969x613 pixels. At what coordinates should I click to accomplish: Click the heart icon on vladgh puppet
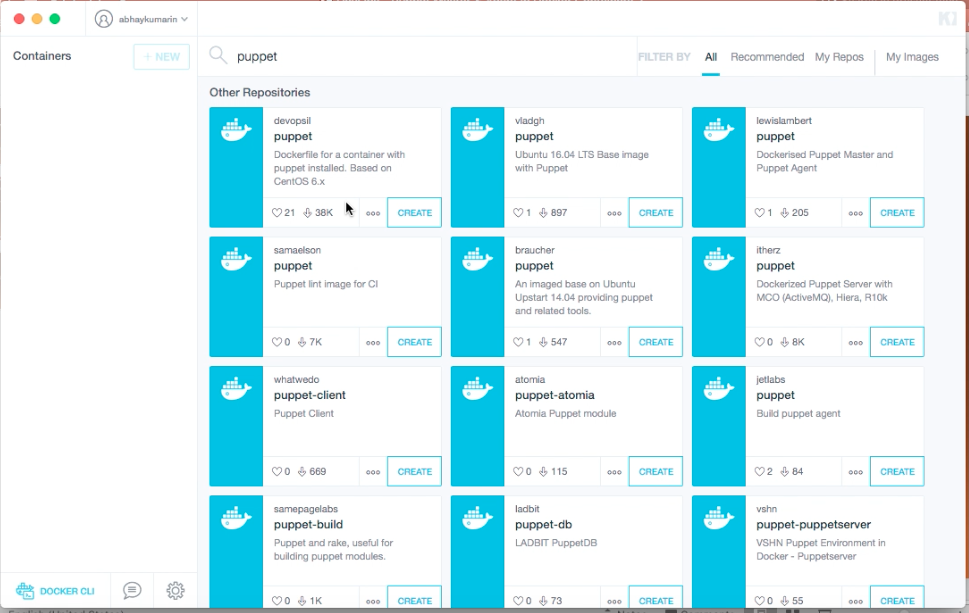pos(518,213)
